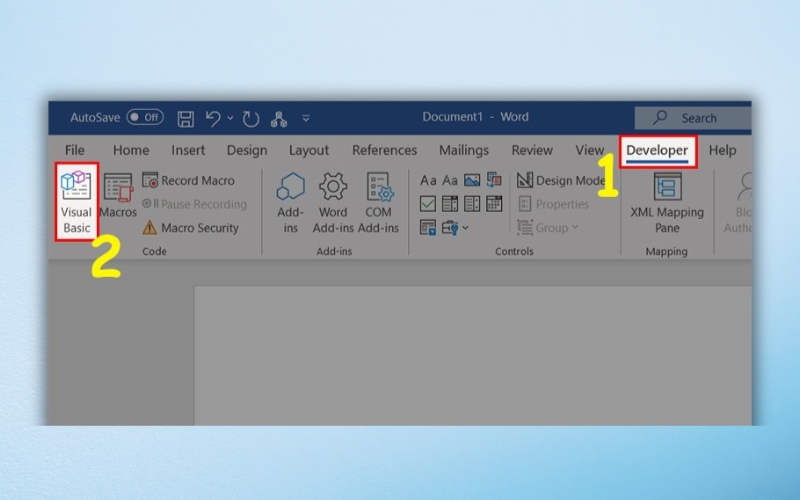800x500 pixels.
Task: Open XML Mapping Pane
Action: [x=667, y=203]
